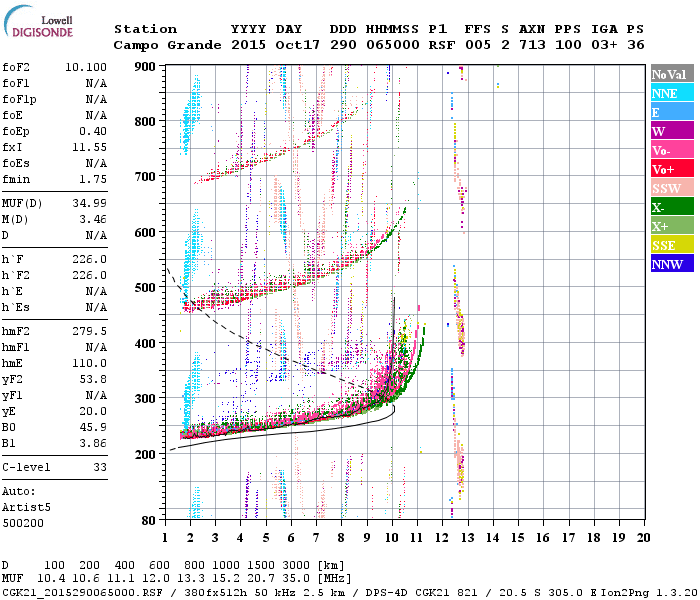Screen dimensions: 700x600
Task: Click the 20 MHz frequency axis label
Action: click(643, 538)
